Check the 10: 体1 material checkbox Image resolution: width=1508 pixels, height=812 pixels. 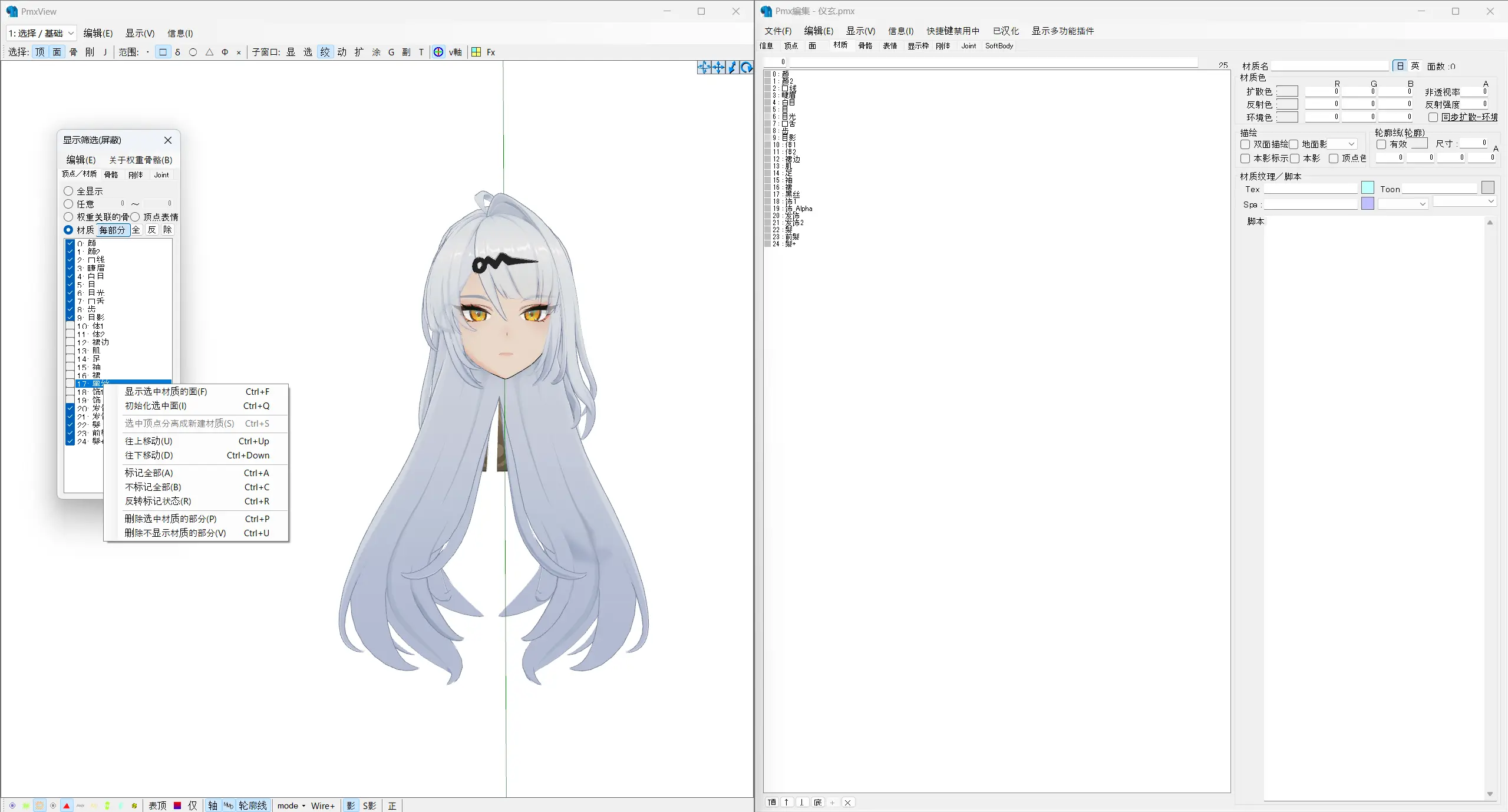click(70, 326)
